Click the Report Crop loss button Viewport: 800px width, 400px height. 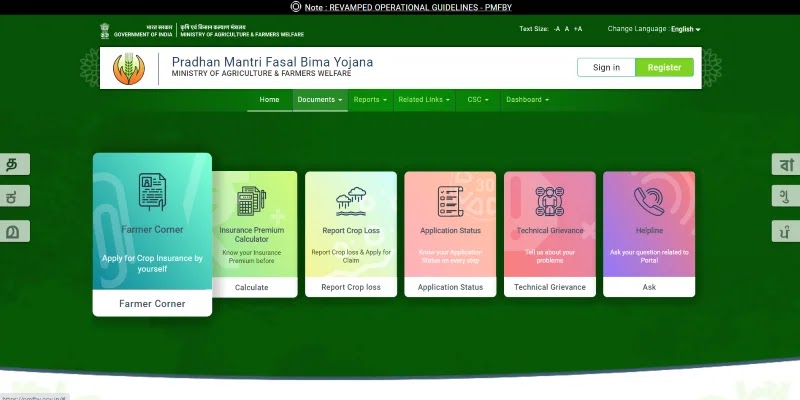(x=351, y=287)
